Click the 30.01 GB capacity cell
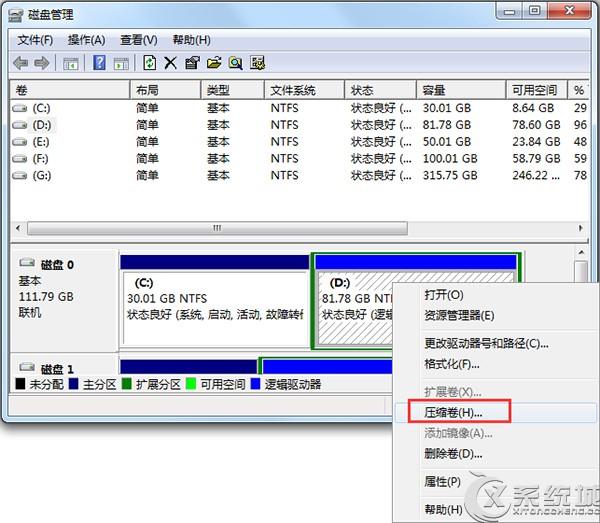The width and height of the screenshot is (600, 523). [x=447, y=108]
